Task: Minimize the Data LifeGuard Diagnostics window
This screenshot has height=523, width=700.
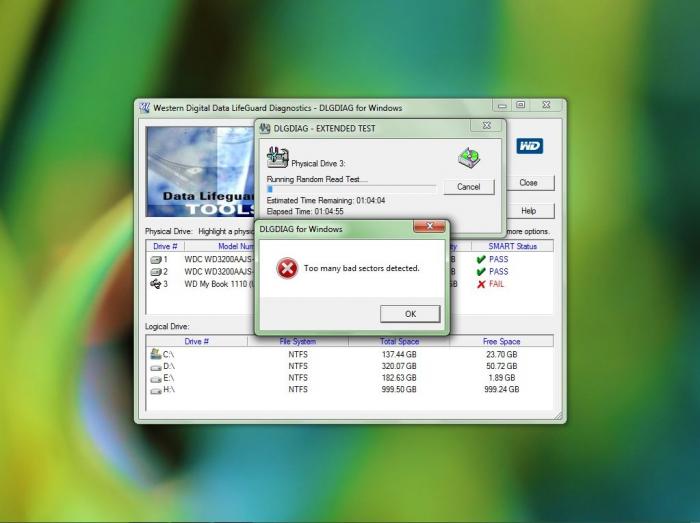Action: pyautogui.click(x=502, y=105)
